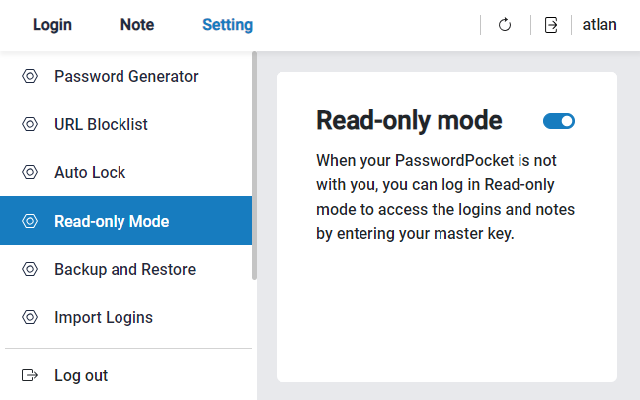Switch to the Login tab
Viewport: 640px width, 400px height.
[x=52, y=25]
